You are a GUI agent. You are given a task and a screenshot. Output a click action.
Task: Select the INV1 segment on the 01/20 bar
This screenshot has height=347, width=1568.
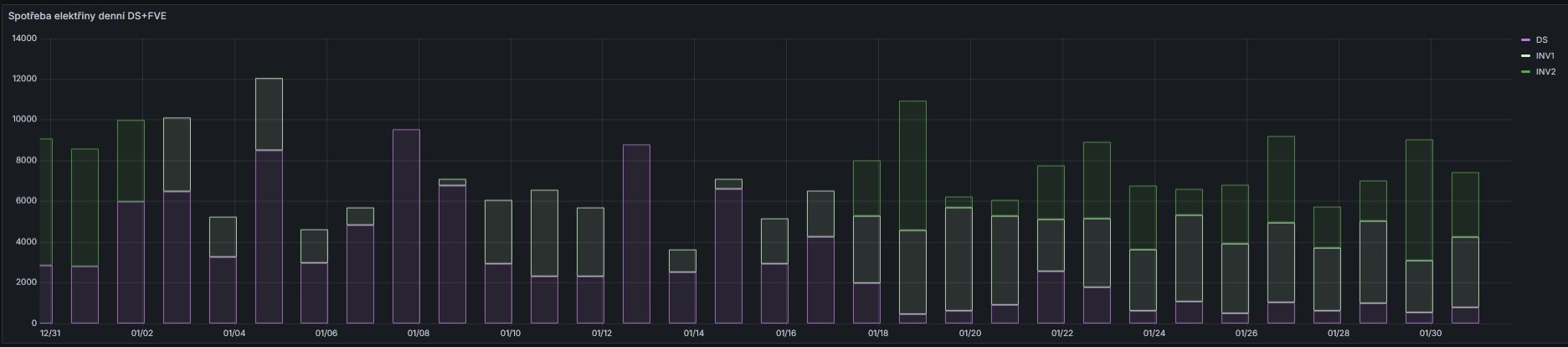959,259
